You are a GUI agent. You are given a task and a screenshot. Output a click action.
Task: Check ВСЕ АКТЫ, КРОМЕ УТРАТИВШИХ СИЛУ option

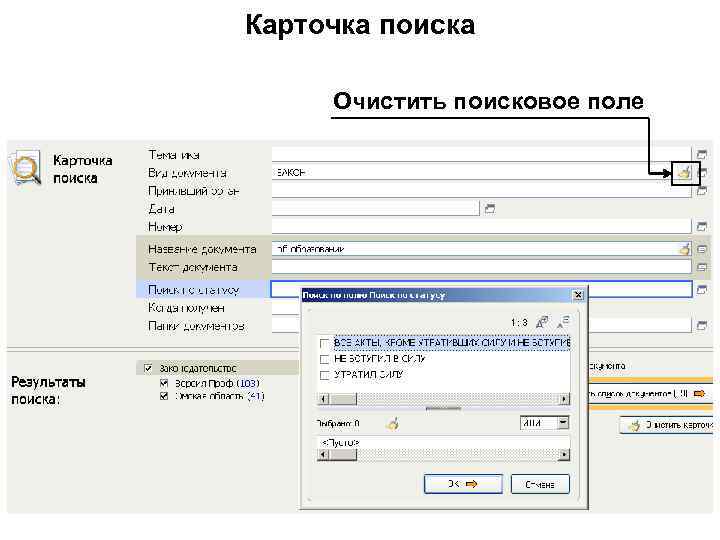pyautogui.click(x=324, y=343)
